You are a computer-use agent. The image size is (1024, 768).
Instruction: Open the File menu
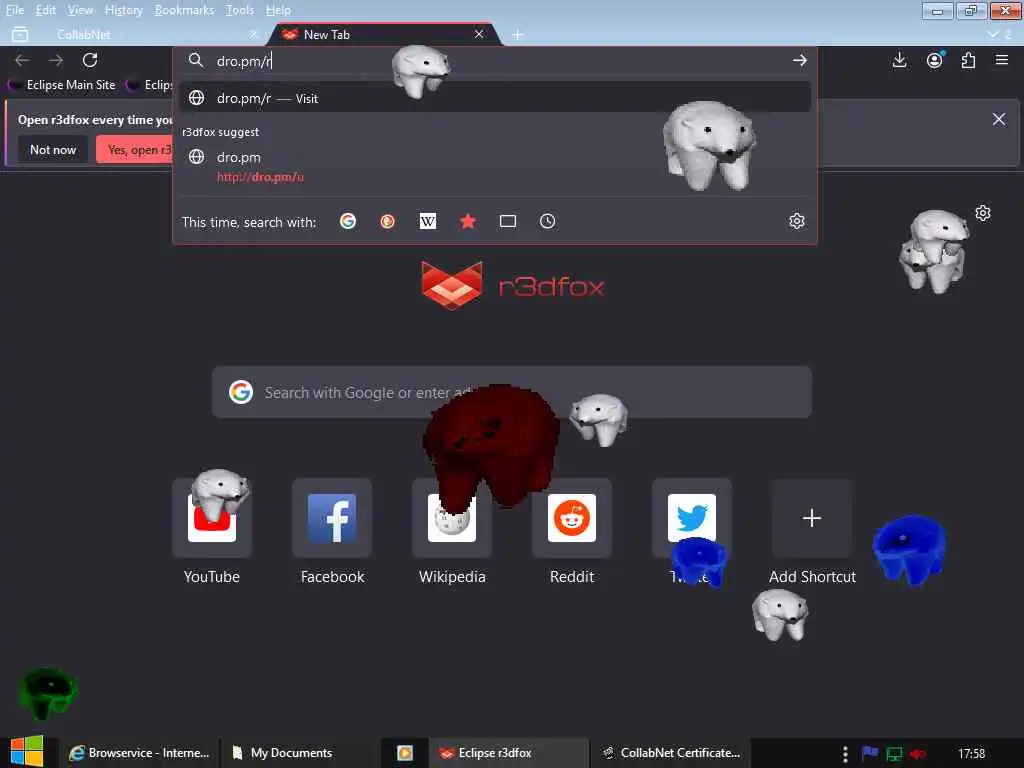(x=14, y=10)
